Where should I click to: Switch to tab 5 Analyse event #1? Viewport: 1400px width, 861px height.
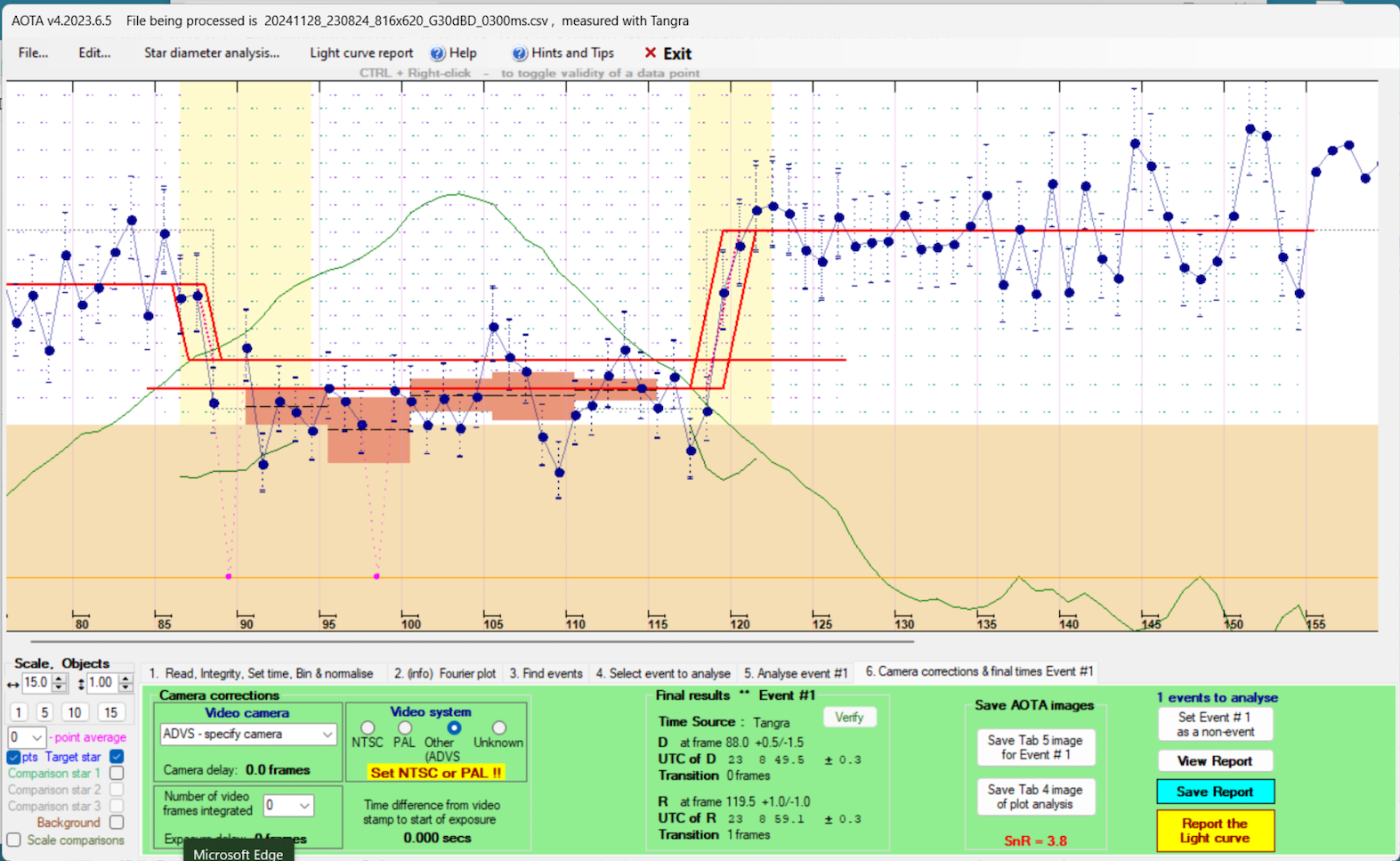[x=796, y=673]
